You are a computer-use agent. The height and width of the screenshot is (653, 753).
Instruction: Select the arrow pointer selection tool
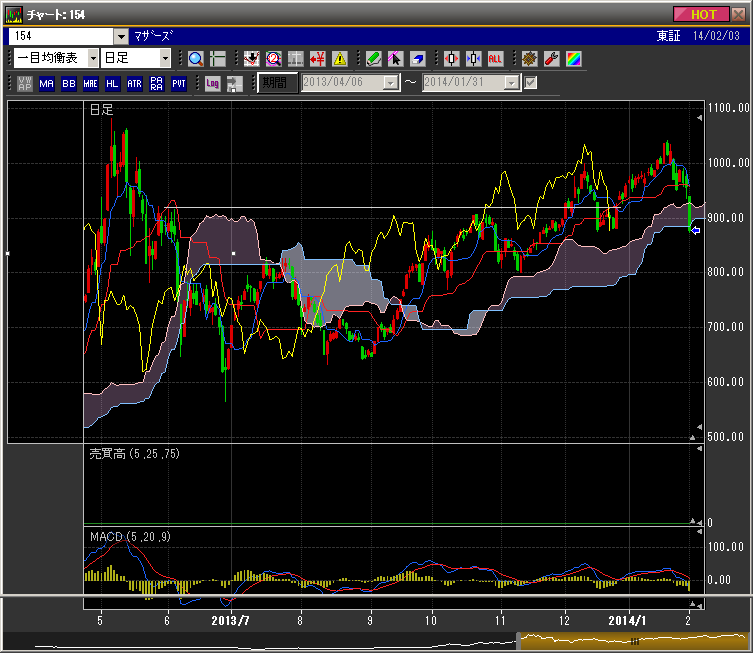(x=395, y=59)
